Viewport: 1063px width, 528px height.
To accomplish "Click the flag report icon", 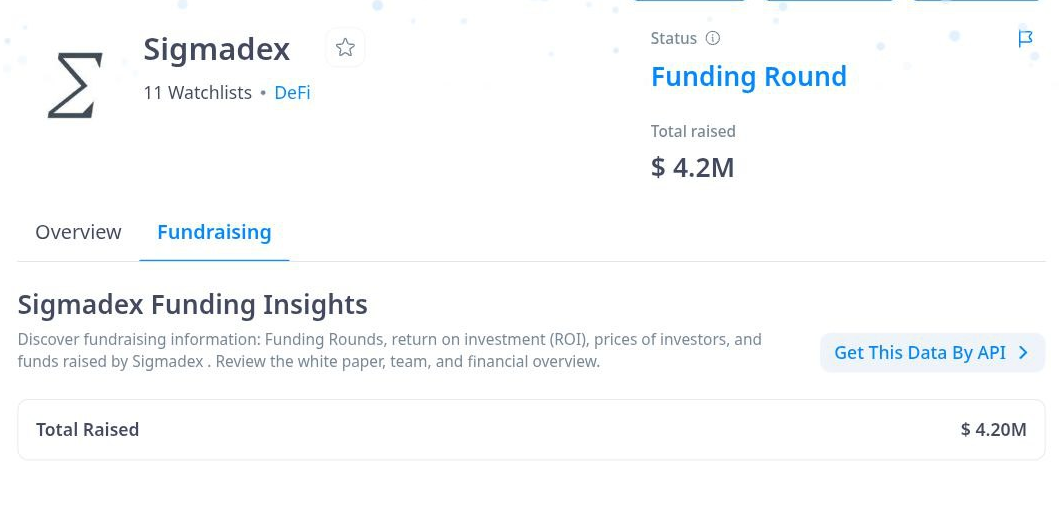I will tap(1025, 39).
